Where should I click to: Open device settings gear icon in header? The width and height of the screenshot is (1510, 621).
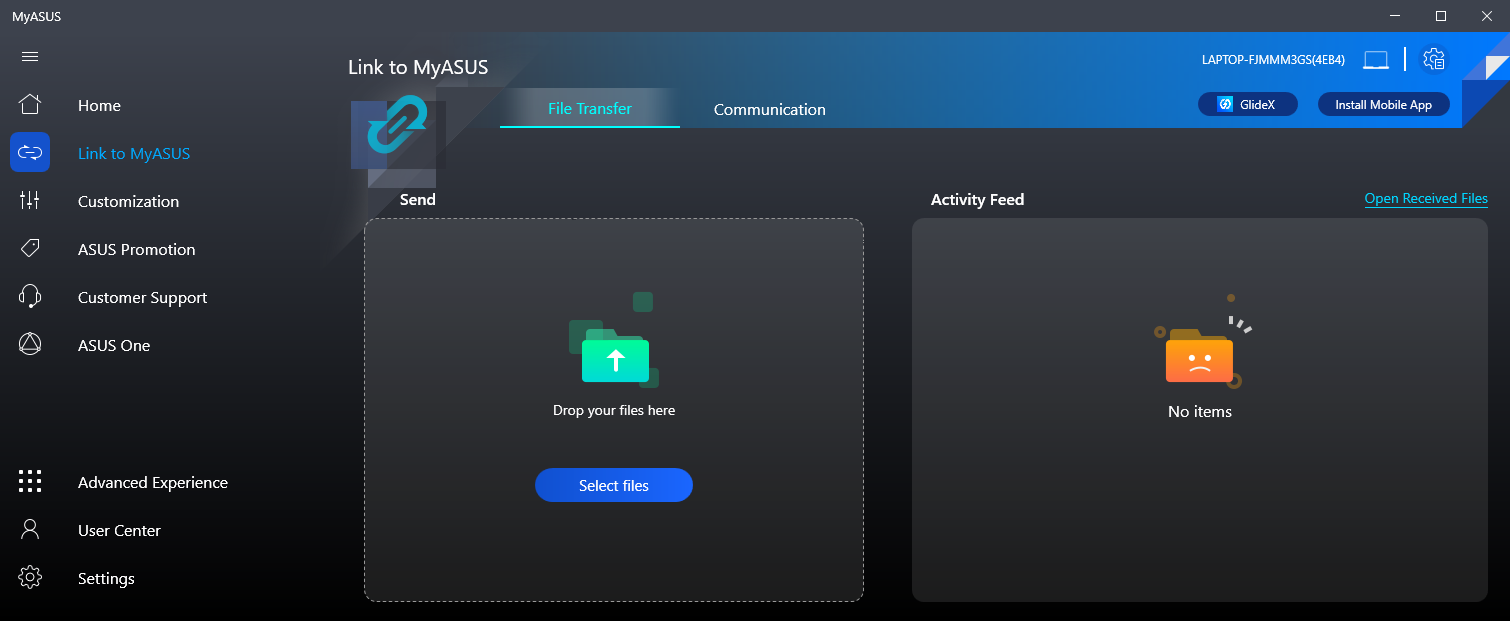click(1434, 59)
